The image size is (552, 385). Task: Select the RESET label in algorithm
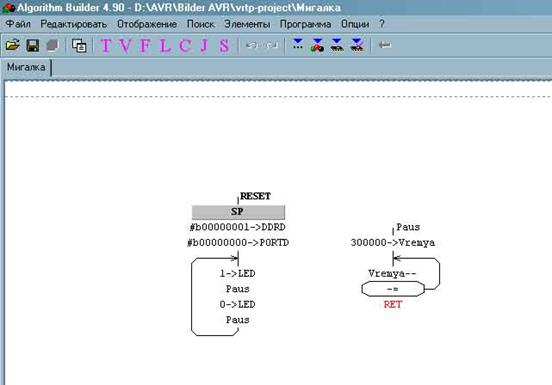pyautogui.click(x=255, y=196)
